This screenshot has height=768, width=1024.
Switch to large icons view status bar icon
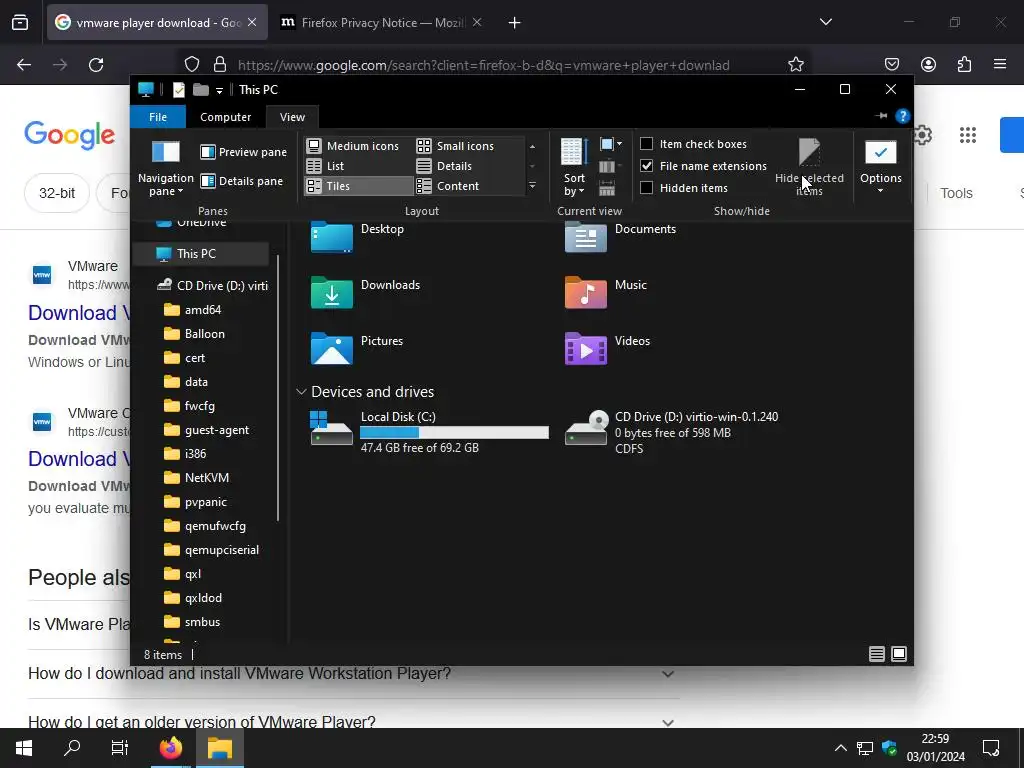click(x=899, y=654)
